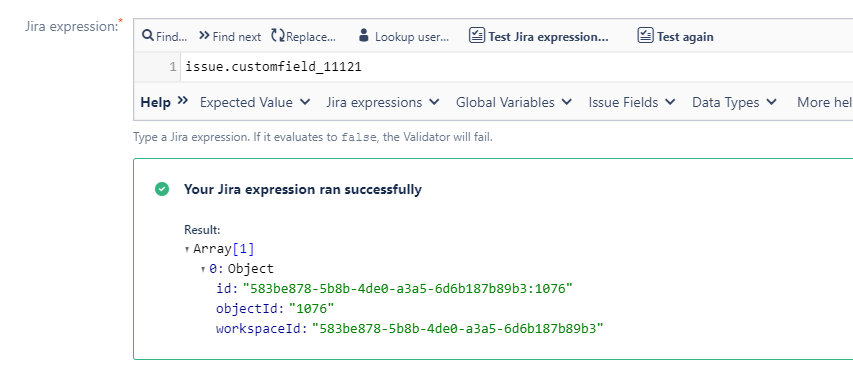
Task: Open the Data Types dropdown
Action: [x=734, y=102]
